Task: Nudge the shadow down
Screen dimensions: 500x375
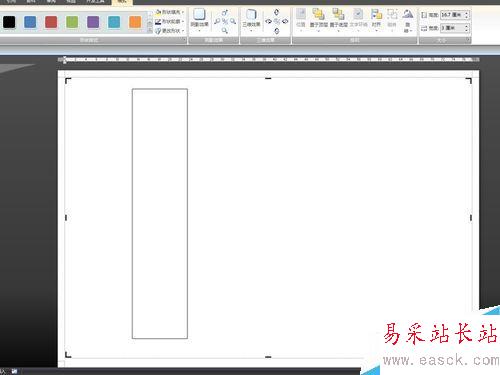Action: point(225,31)
